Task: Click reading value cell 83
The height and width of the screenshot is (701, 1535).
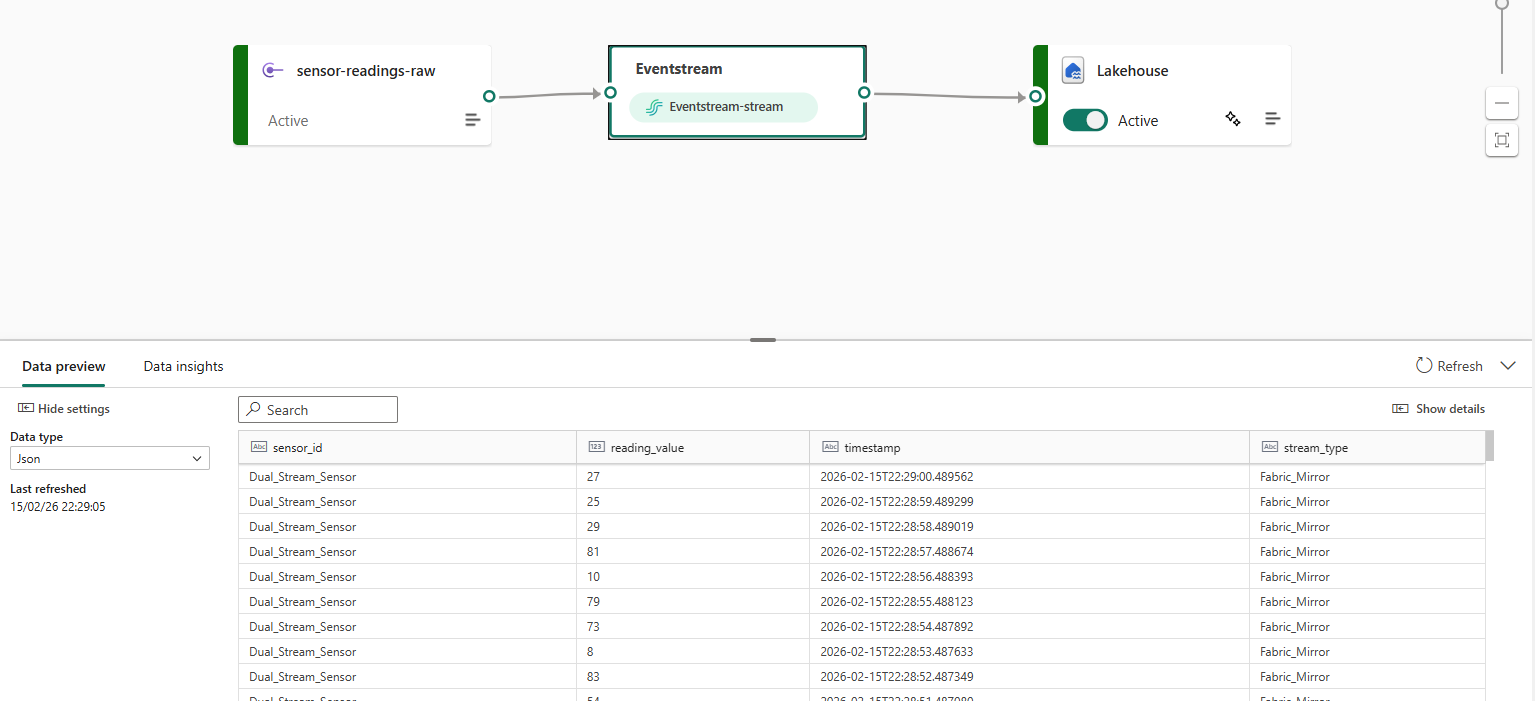Action: click(693, 677)
